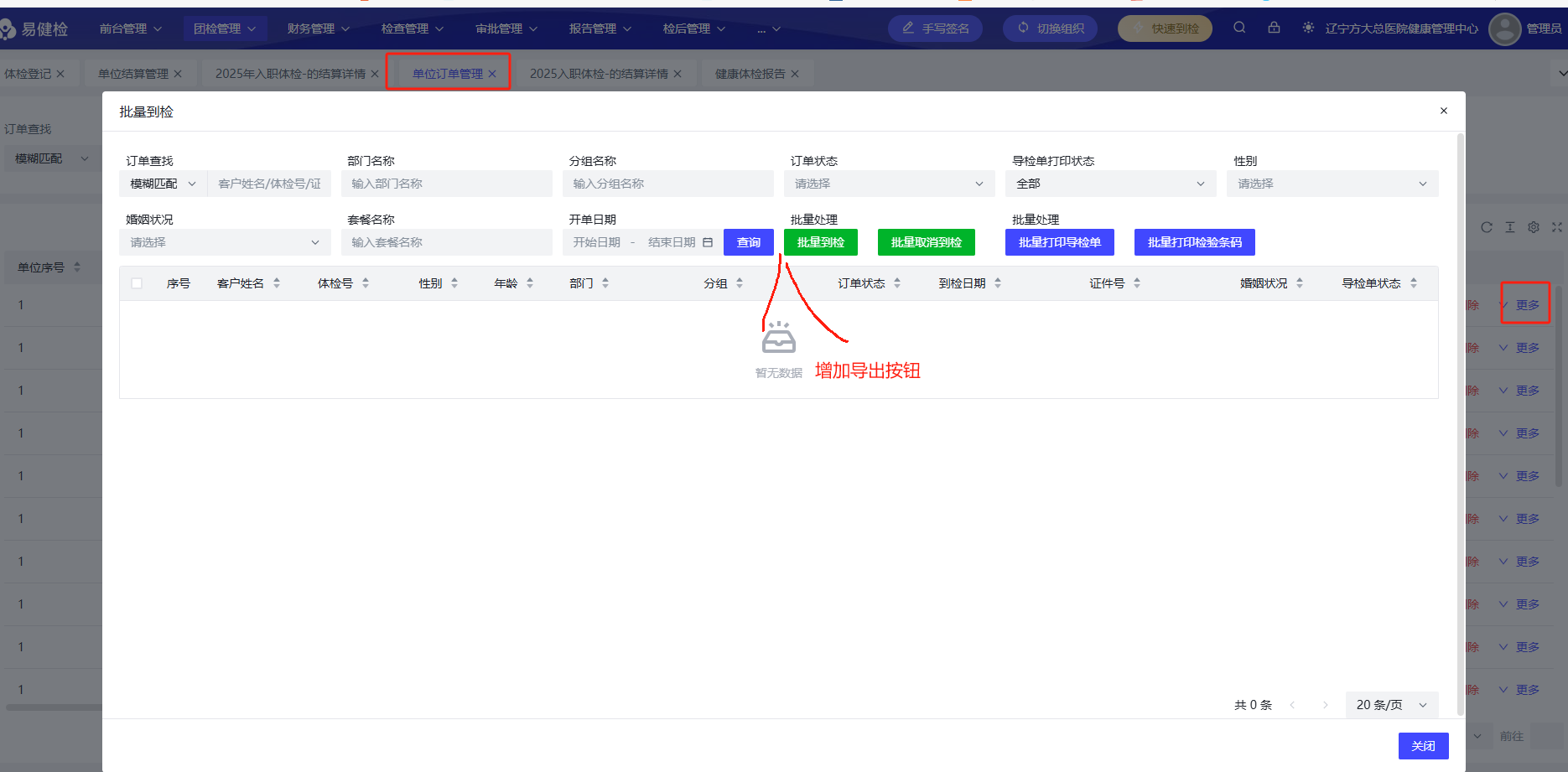Open the 性别 dropdown
Viewport: 1568px width, 772px height.
(1332, 184)
